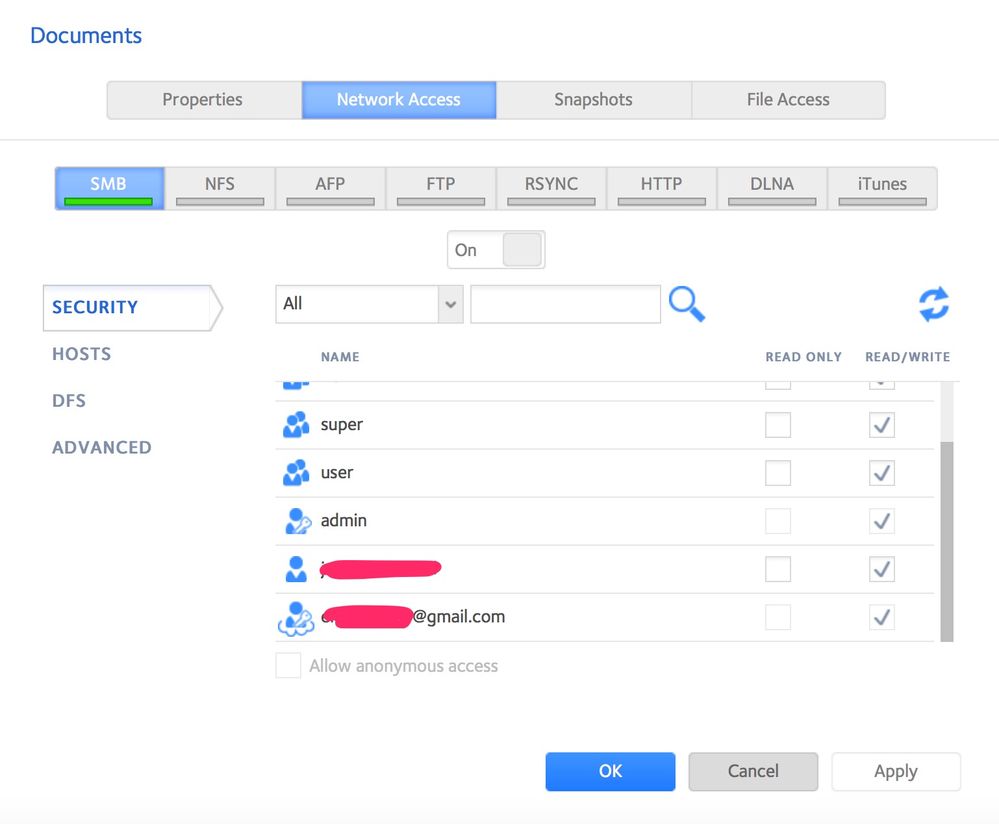Open the AFP protocol tab
The width and height of the screenshot is (999, 824).
point(330,189)
